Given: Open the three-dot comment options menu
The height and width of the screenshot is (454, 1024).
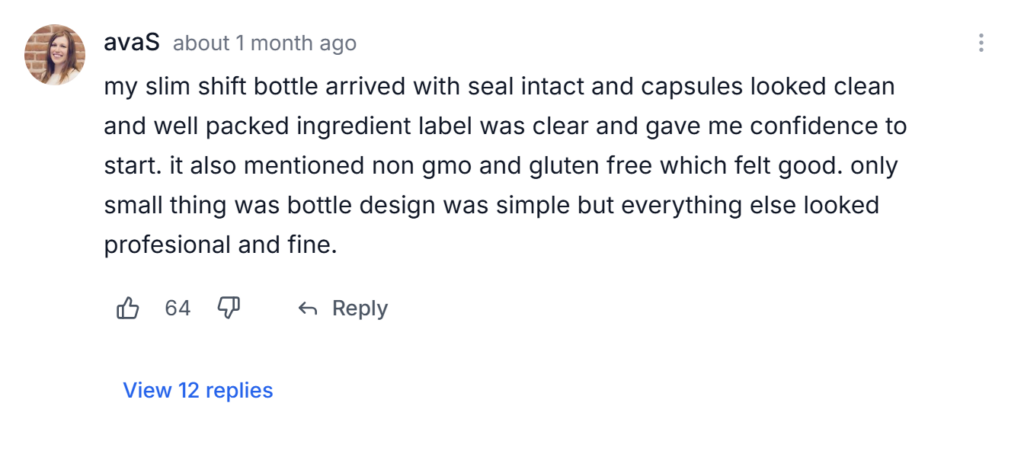Looking at the screenshot, I should (981, 43).
